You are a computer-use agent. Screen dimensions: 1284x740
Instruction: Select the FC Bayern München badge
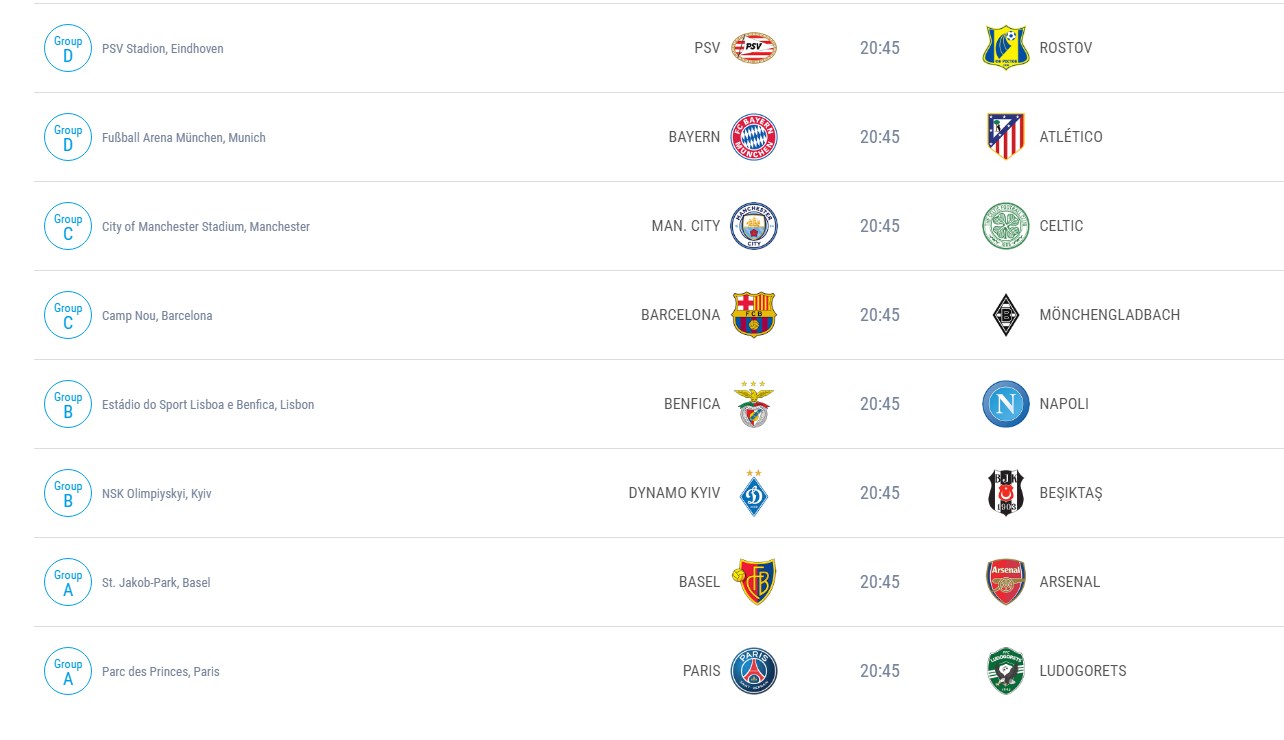click(x=754, y=136)
